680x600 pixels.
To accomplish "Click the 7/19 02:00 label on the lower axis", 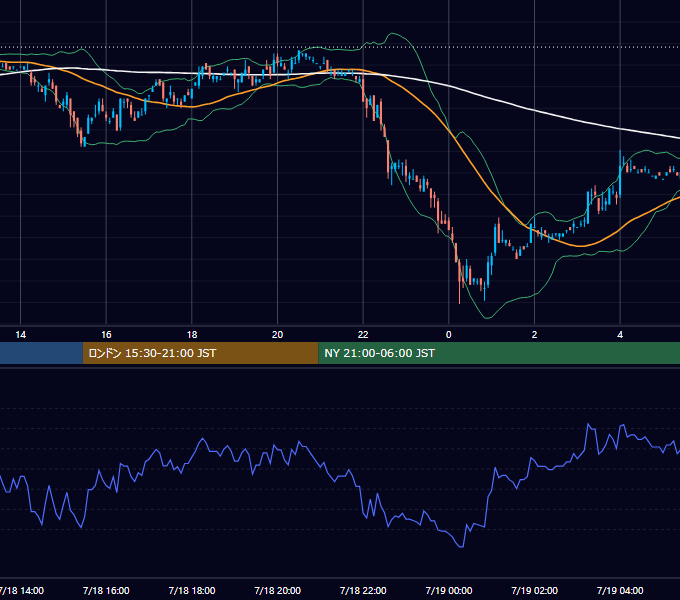I will [x=534, y=591].
